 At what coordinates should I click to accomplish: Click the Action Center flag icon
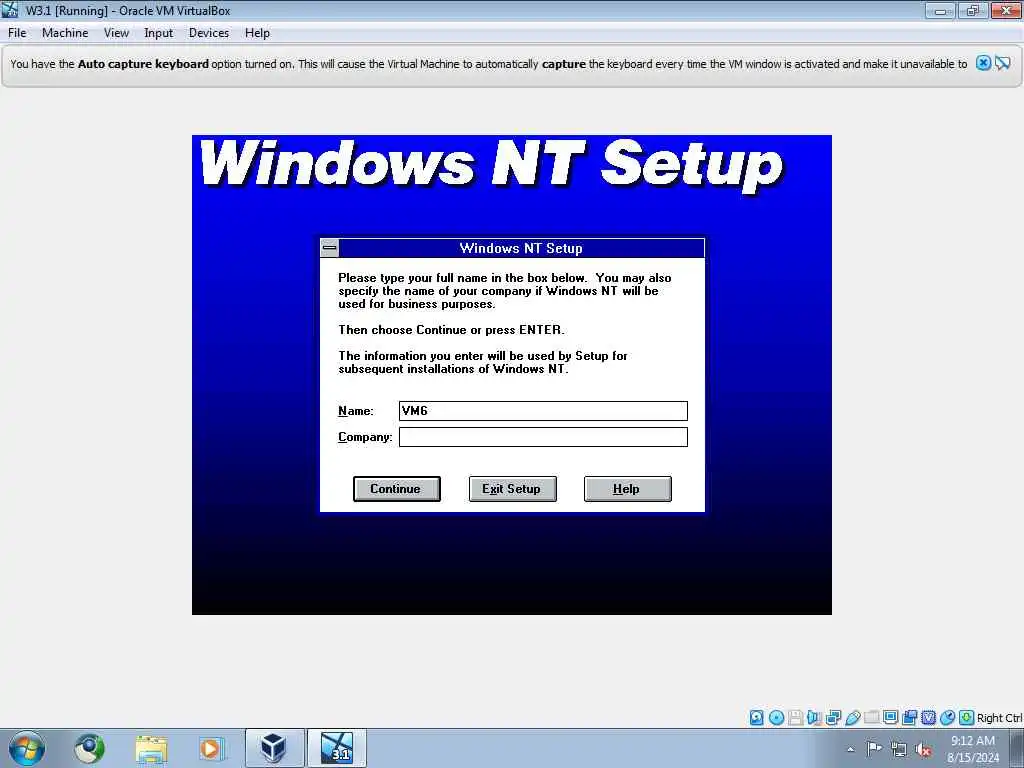tap(874, 748)
